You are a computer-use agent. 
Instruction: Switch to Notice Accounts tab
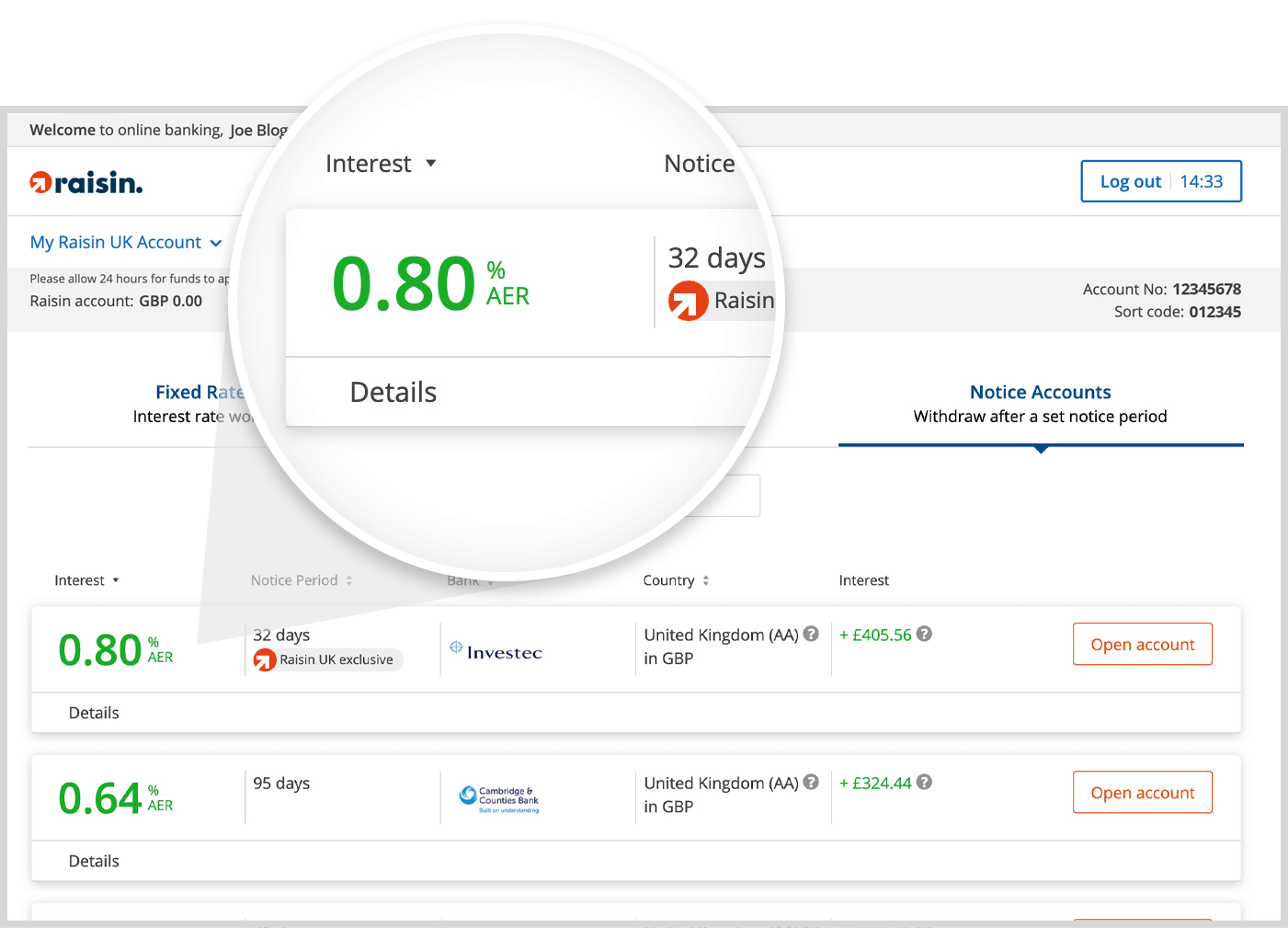1041,404
